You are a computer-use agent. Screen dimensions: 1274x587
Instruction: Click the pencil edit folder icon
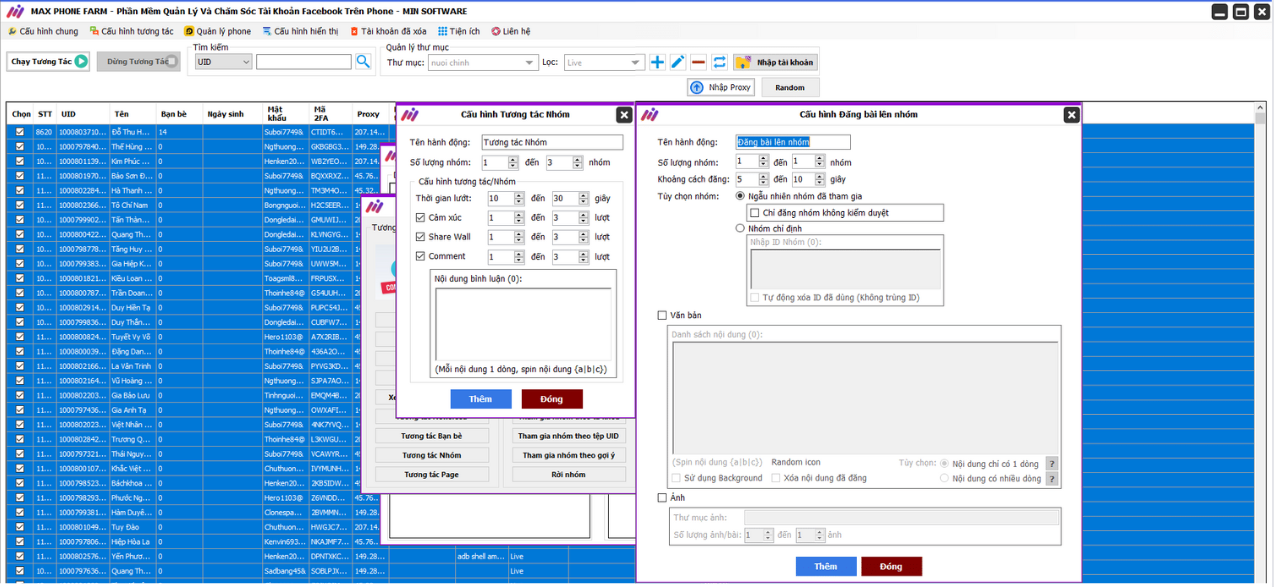click(677, 62)
